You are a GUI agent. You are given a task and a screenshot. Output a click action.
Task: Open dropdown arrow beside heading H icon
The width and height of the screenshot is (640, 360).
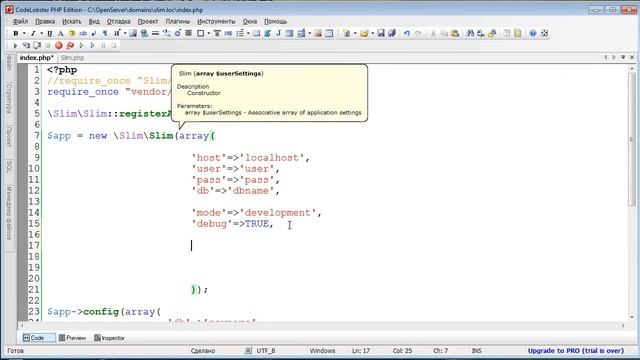125,33
